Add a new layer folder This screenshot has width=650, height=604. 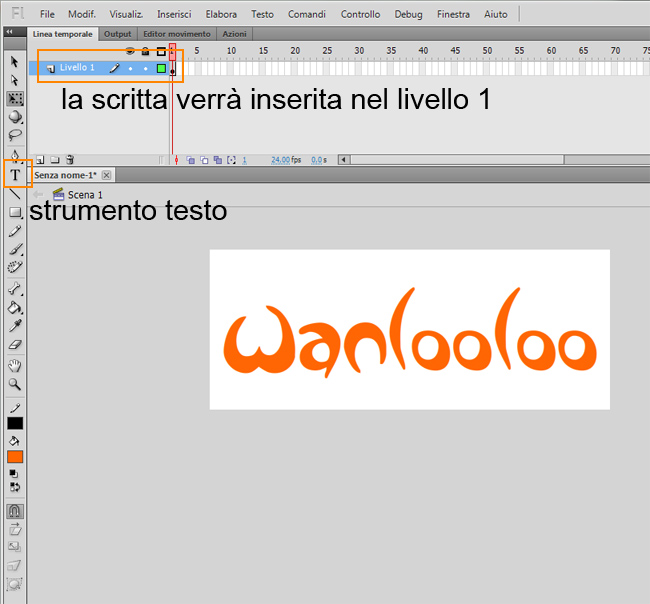click(x=55, y=160)
